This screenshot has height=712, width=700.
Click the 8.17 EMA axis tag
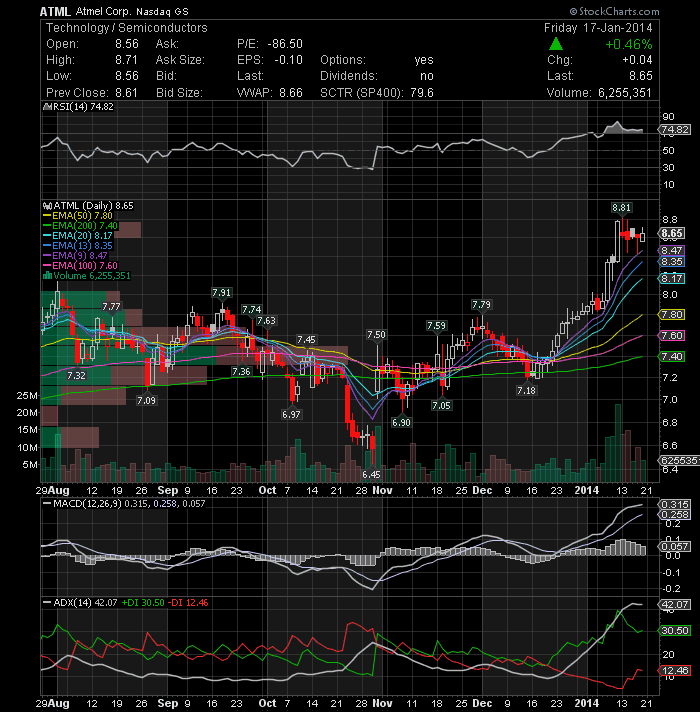(671, 279)
